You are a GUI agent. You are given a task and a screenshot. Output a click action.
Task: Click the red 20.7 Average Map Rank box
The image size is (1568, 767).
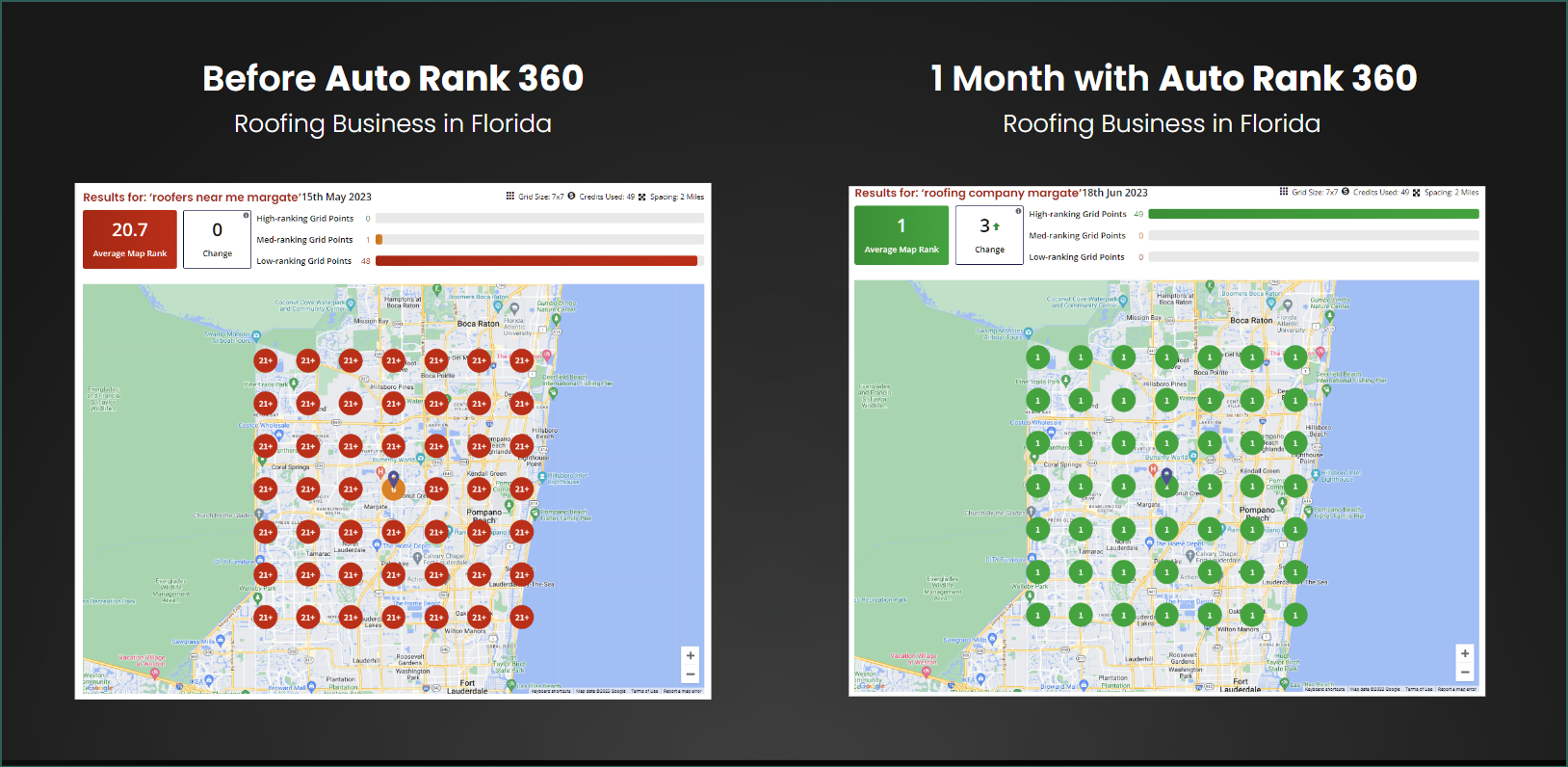pyautogui.click(x=130, y=239)
